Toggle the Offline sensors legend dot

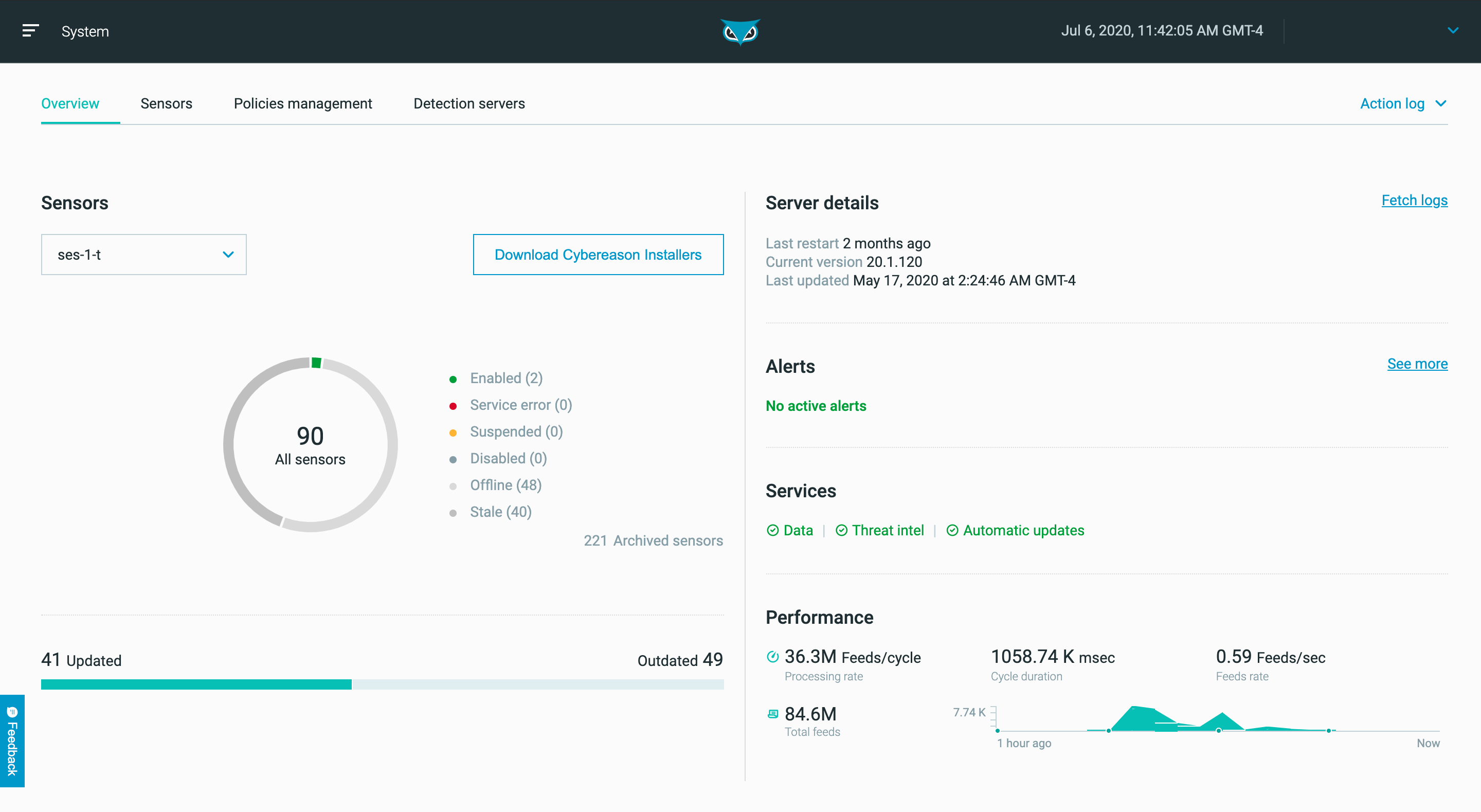(x=455, y=485)
